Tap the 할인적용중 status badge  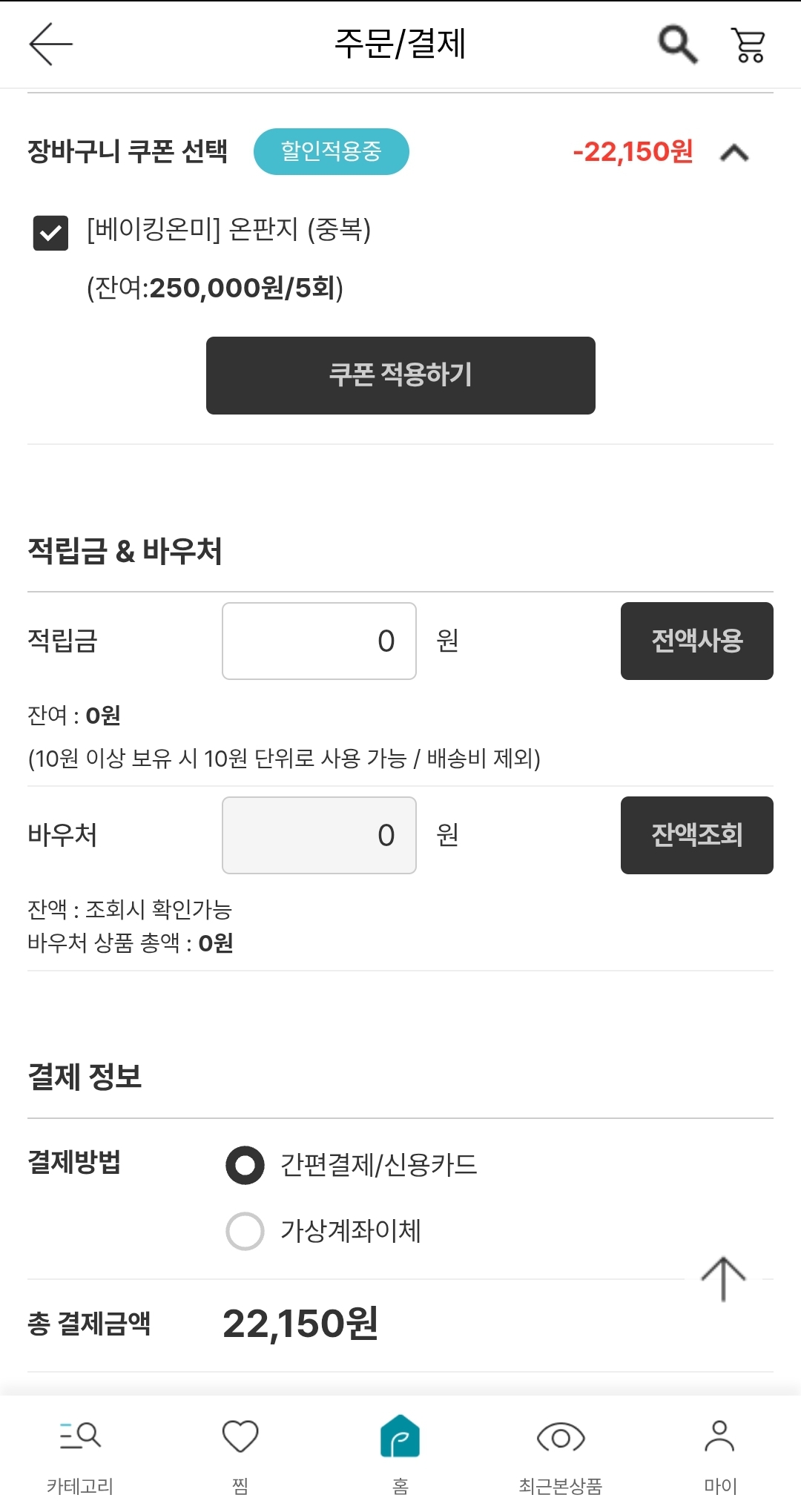click(332, 151)
